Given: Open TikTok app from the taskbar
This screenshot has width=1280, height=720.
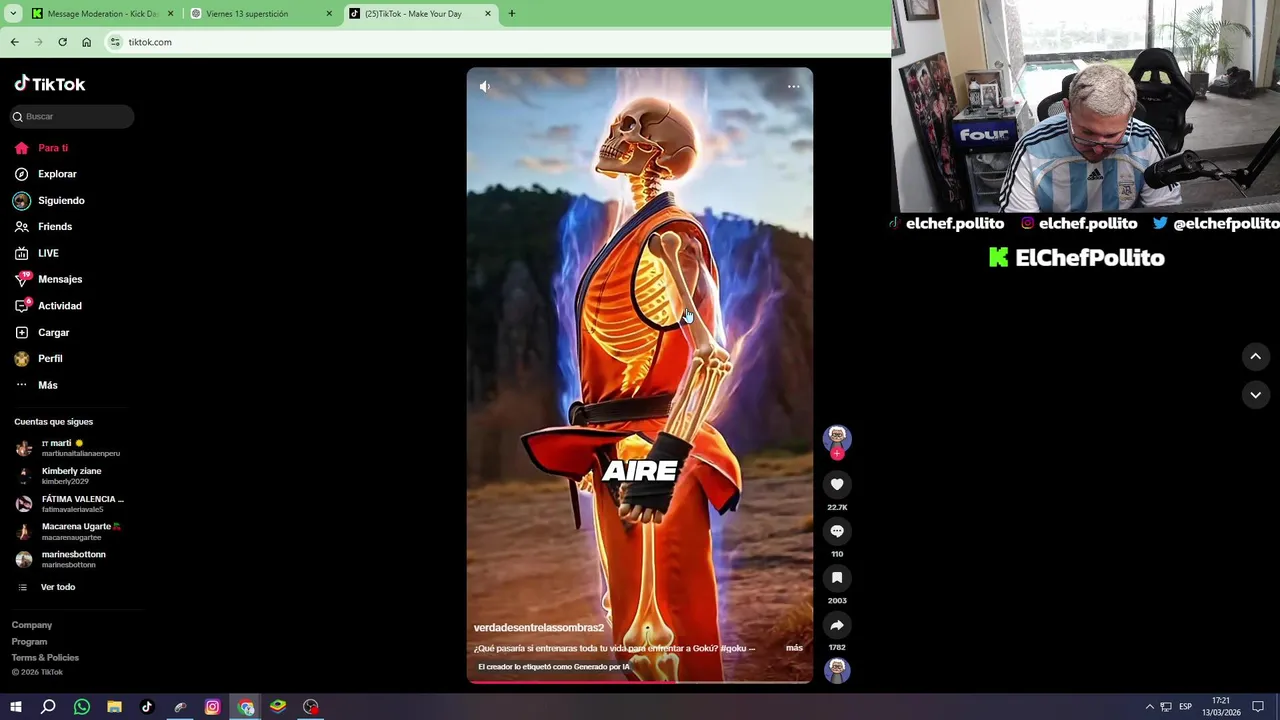Looking at the screenshot, I should pos(147,707).
